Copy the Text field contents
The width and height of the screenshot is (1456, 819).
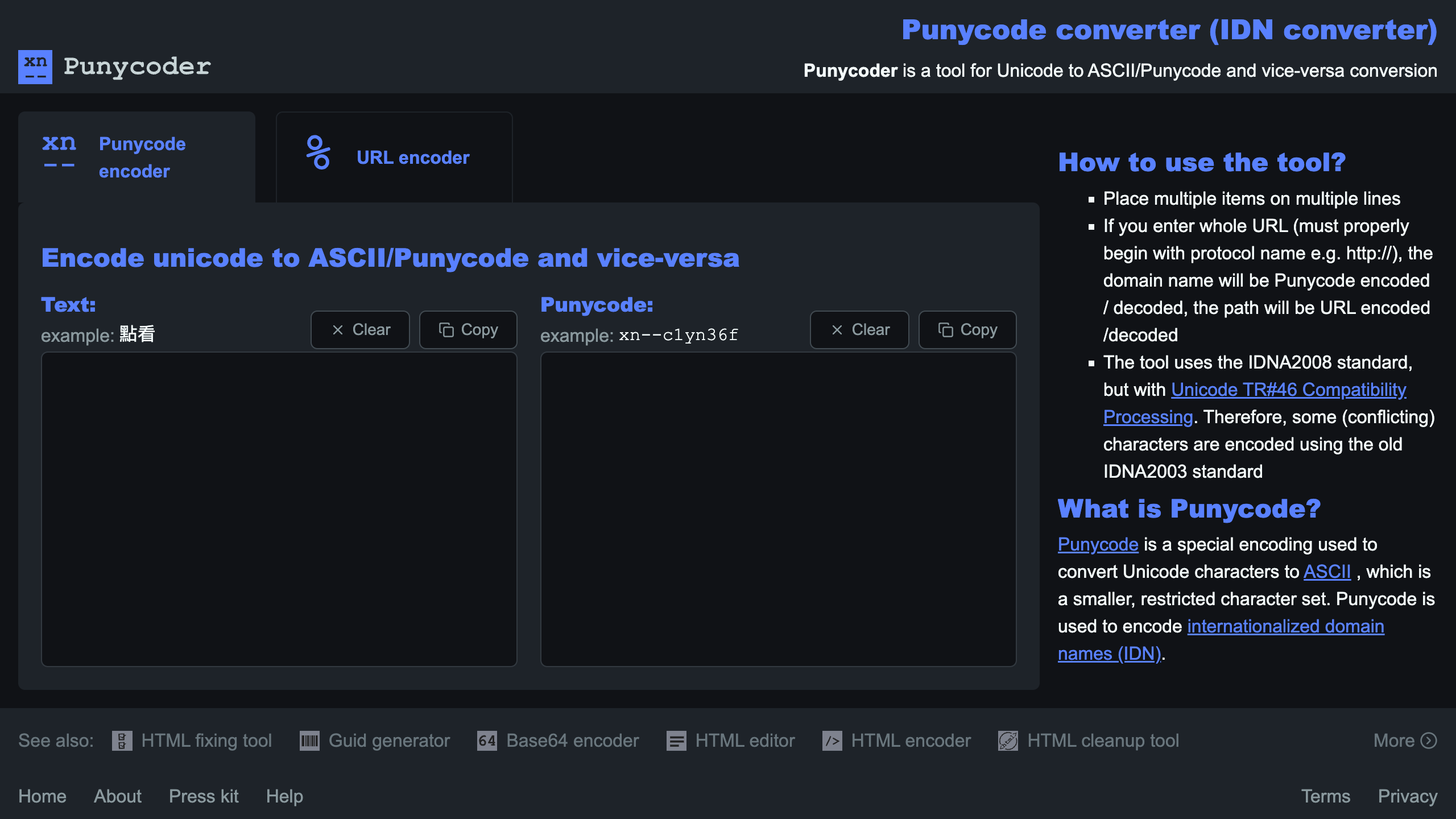pos(468,330)
